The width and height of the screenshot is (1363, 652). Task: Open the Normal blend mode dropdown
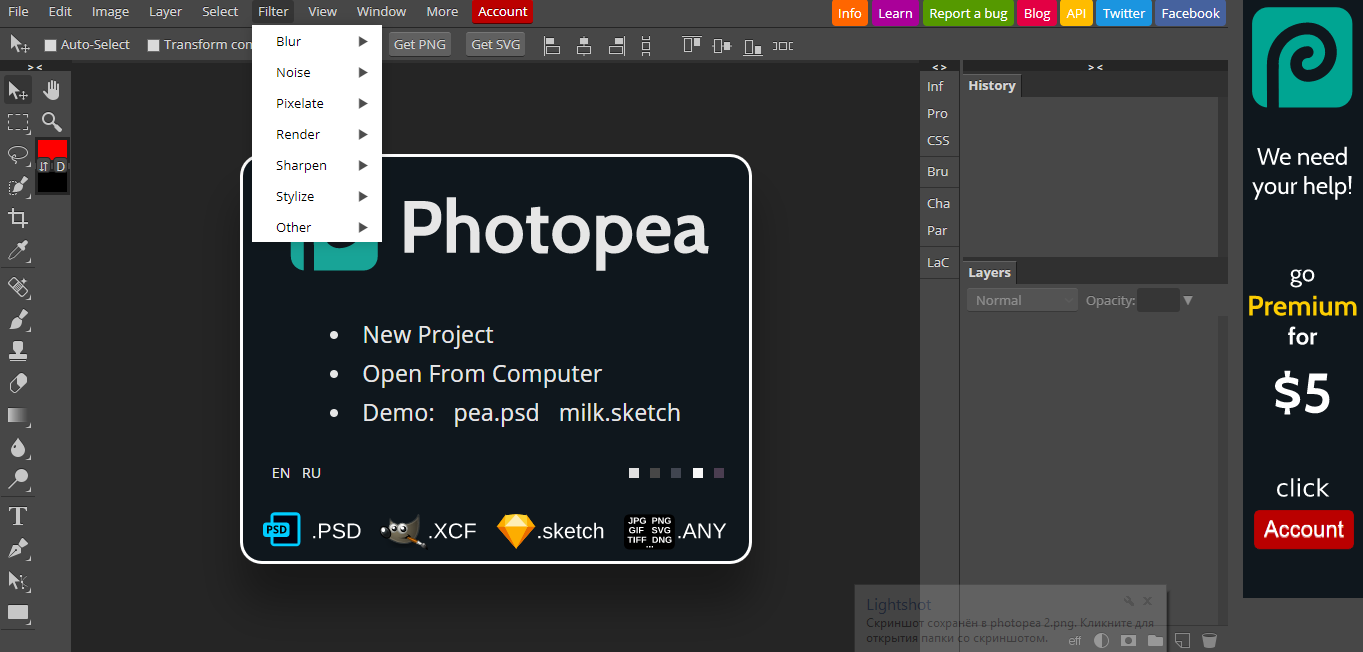pos(1022,300)
